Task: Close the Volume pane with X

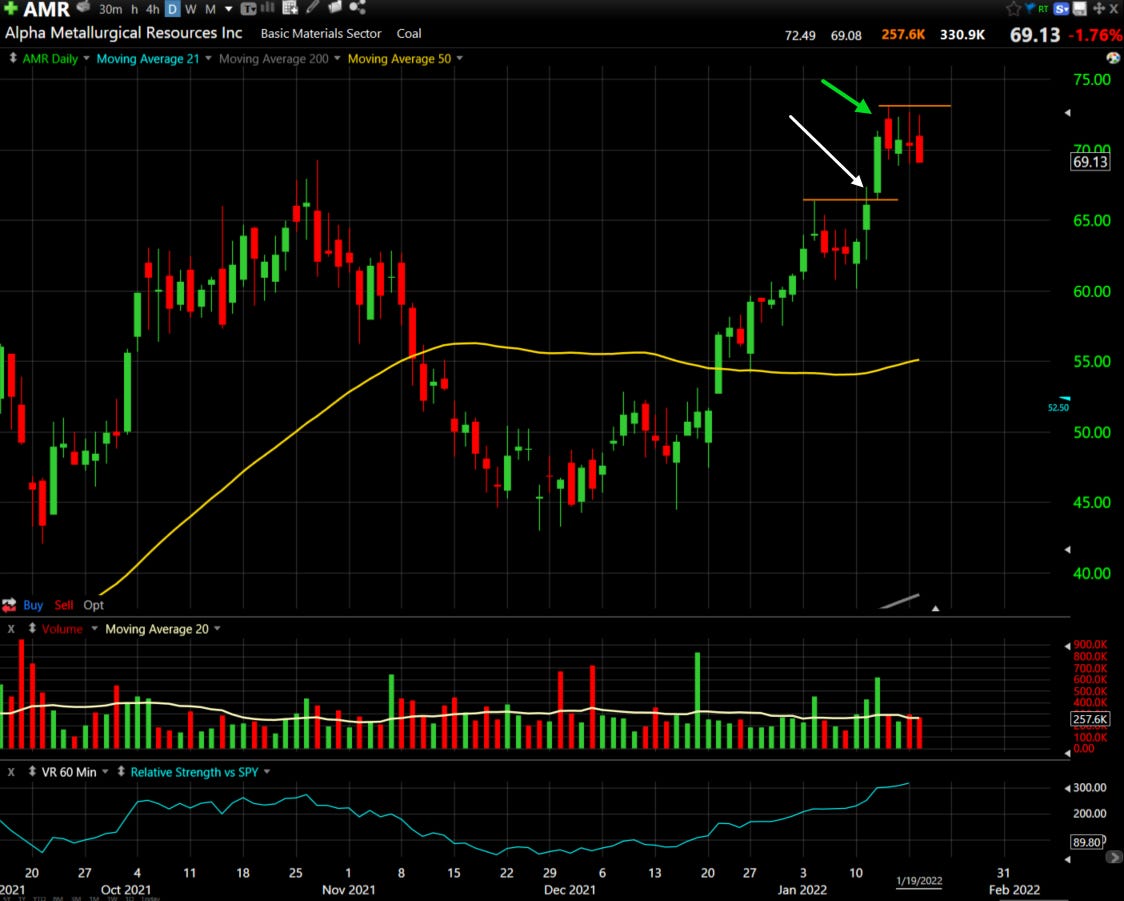Action: coord(11,629)
